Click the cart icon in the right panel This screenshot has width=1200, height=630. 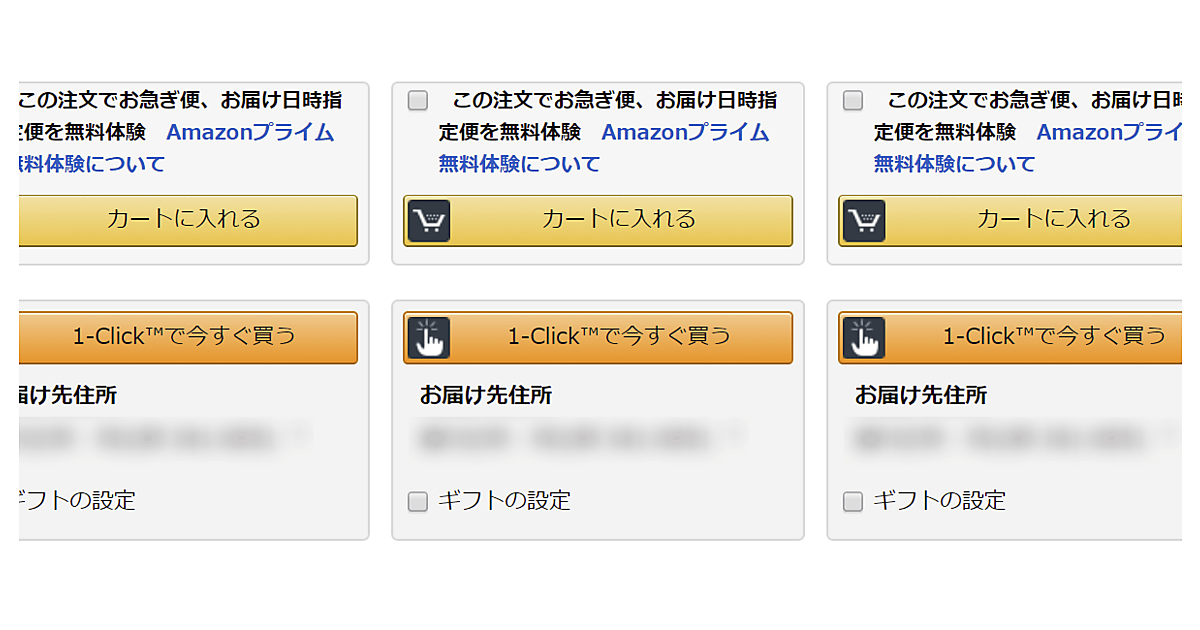(864, 221)
